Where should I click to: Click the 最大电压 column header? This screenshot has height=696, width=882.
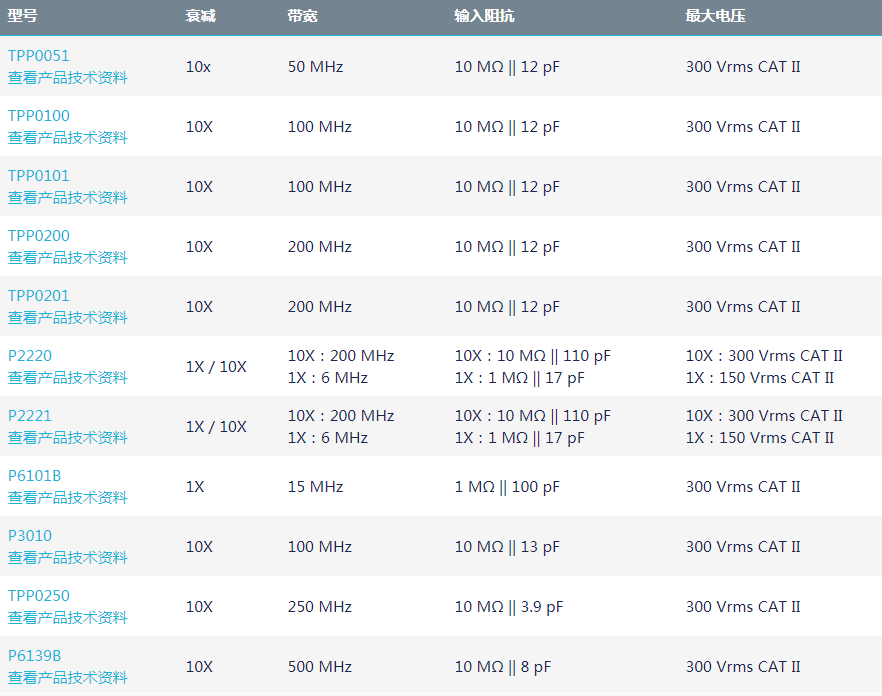click(716, 16)
